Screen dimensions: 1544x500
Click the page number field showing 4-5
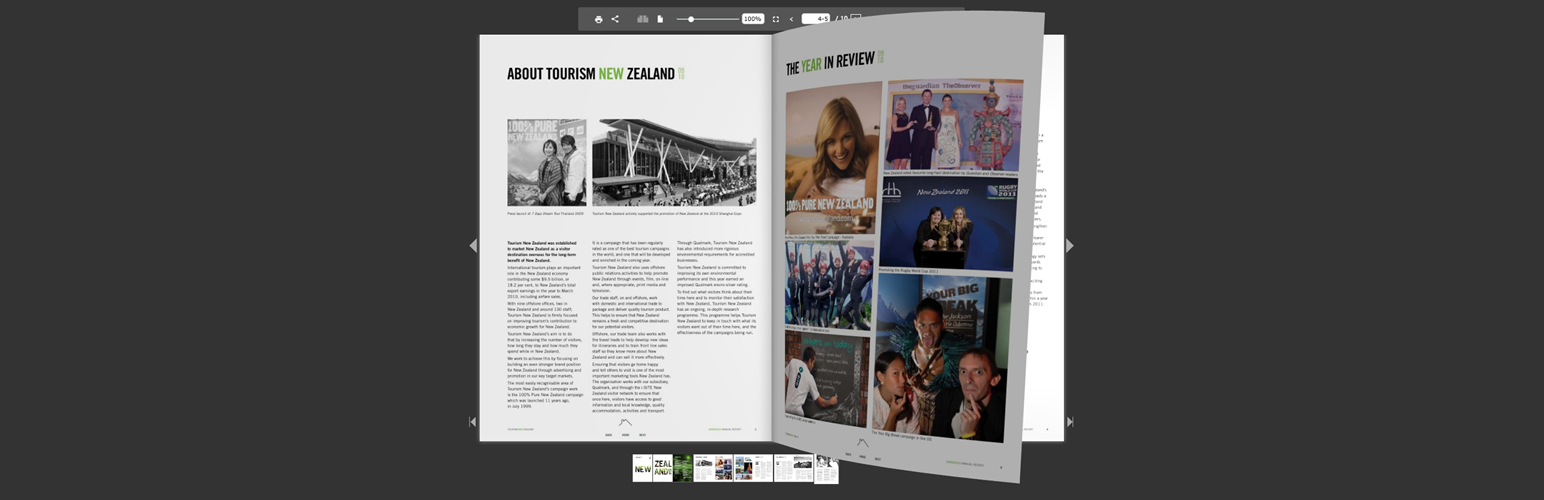[x=816, y=19]
